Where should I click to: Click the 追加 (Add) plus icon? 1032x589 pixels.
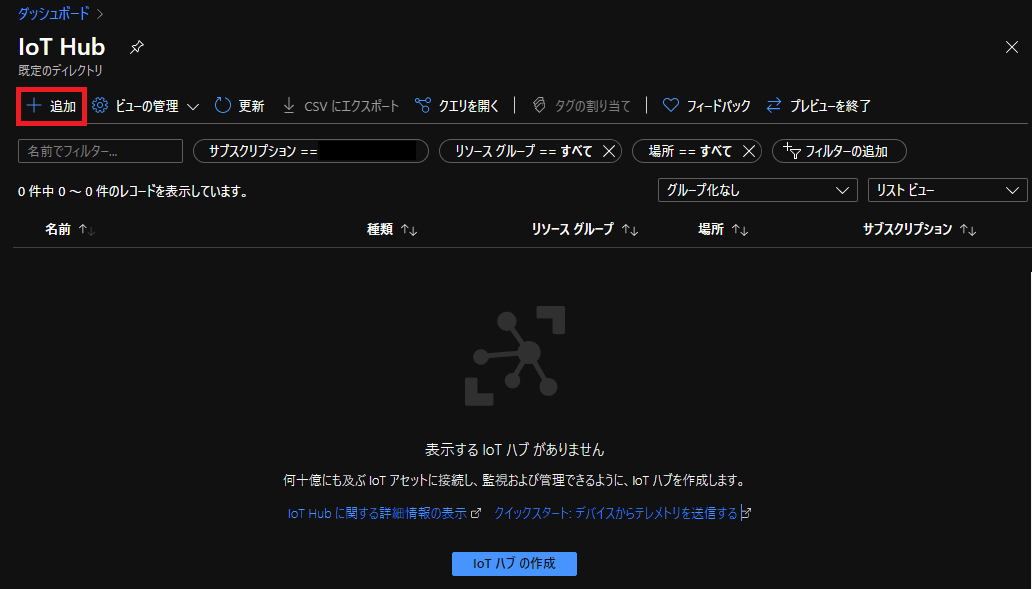tap(34, 105)
